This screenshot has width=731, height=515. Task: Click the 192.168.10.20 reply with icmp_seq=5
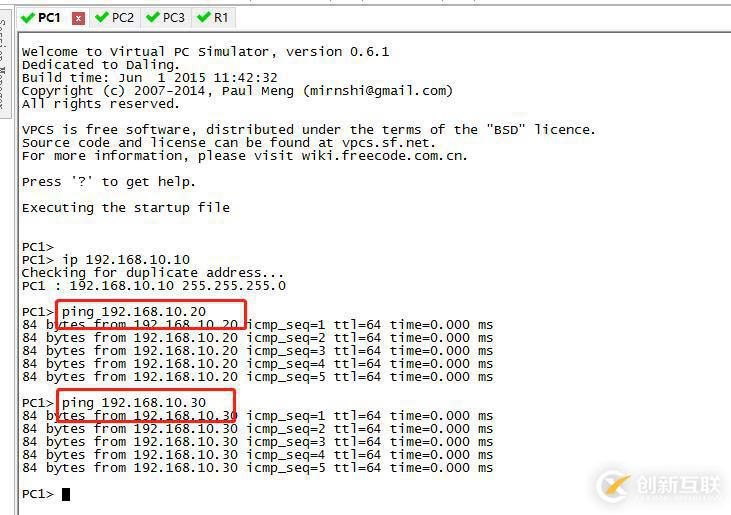[x=257, y=377]
